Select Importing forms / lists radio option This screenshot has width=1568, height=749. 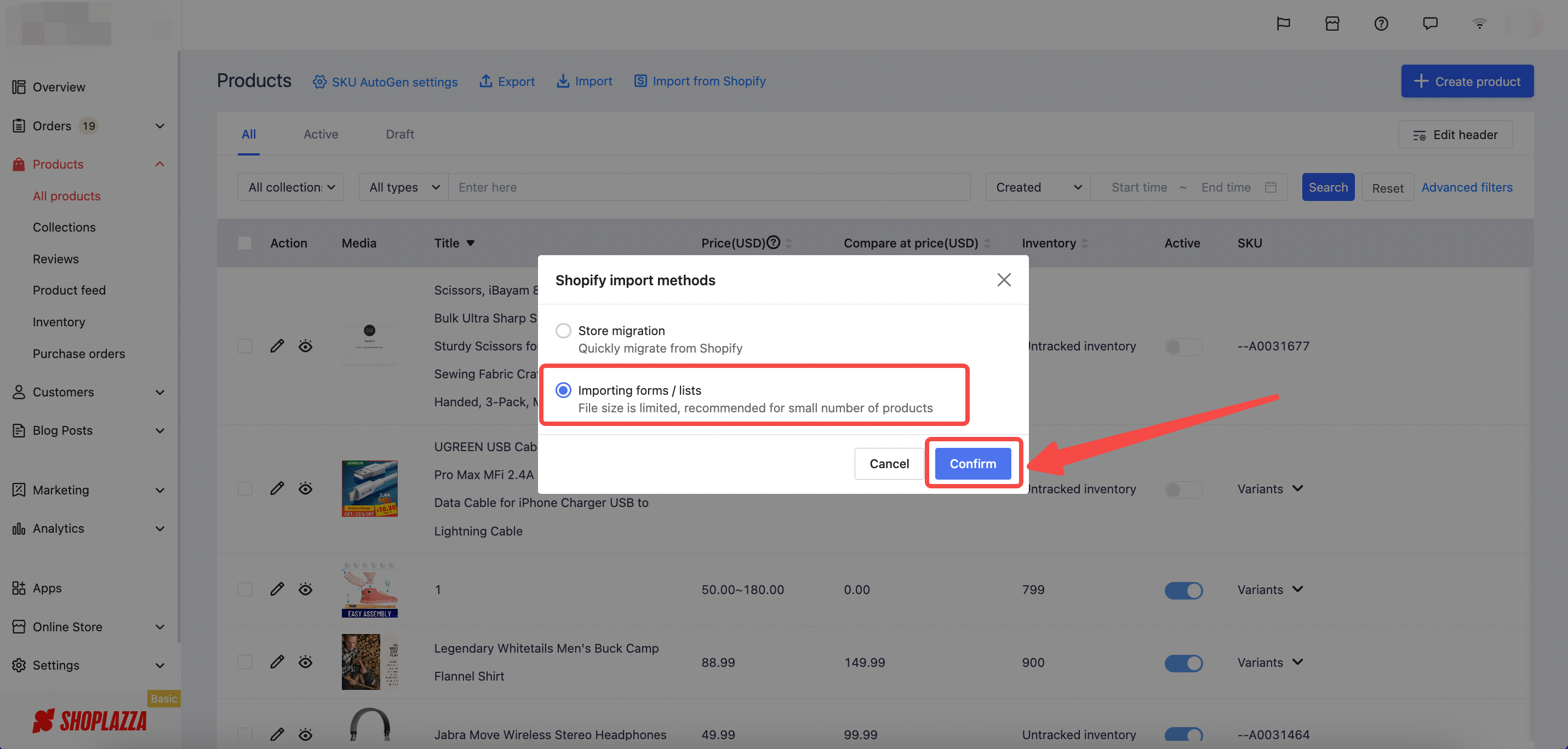pyautogui.click(x=563, y=390)
